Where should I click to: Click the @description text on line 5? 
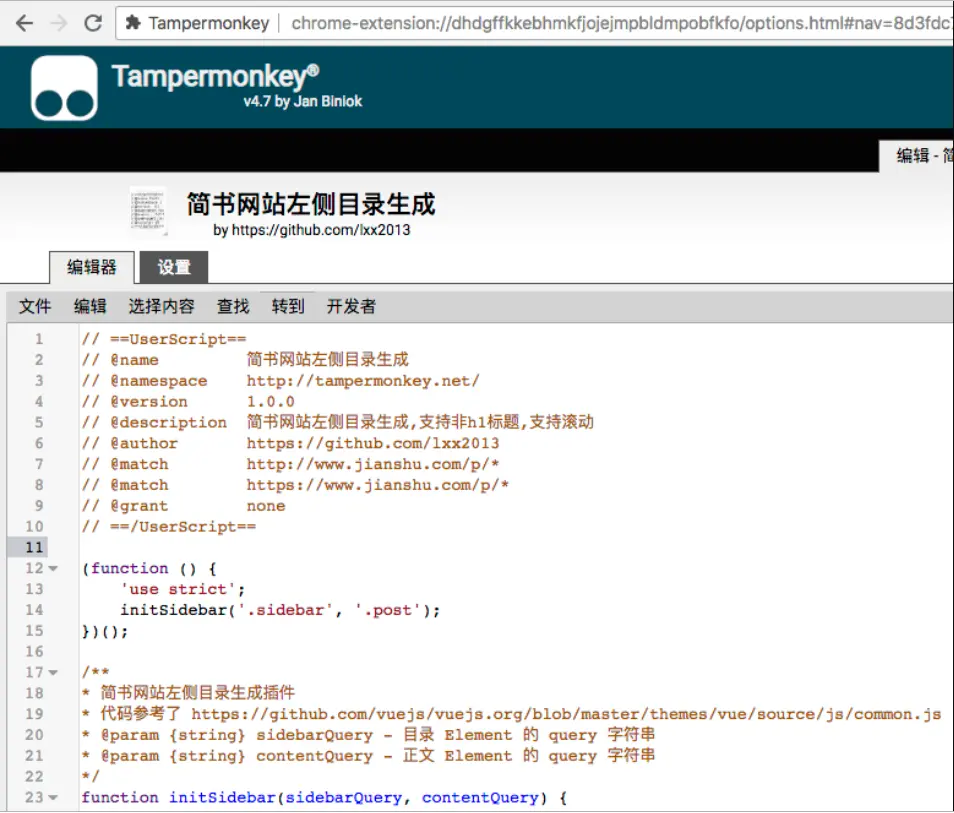pos(420,422)
